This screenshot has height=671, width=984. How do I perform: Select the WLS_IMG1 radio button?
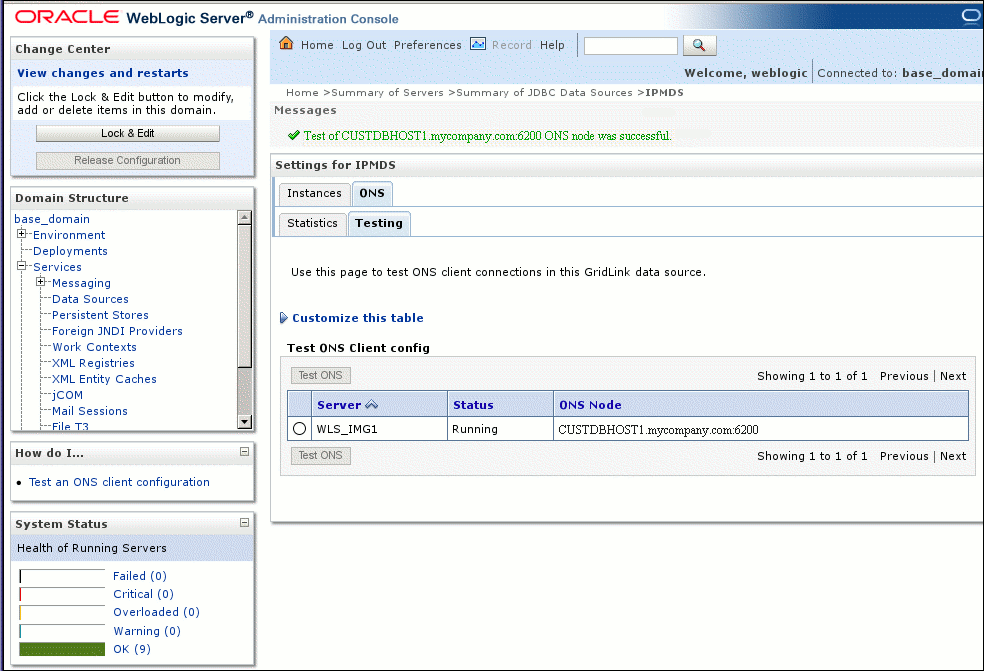[299, 429]
